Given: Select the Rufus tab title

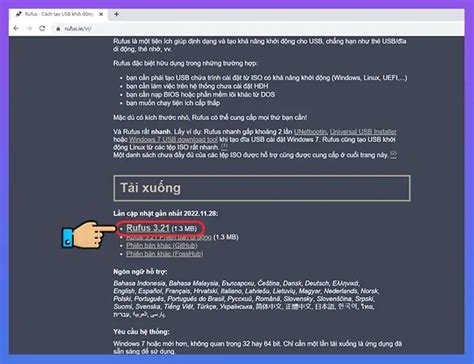Looking at the screenshot, I should point(59,14).
